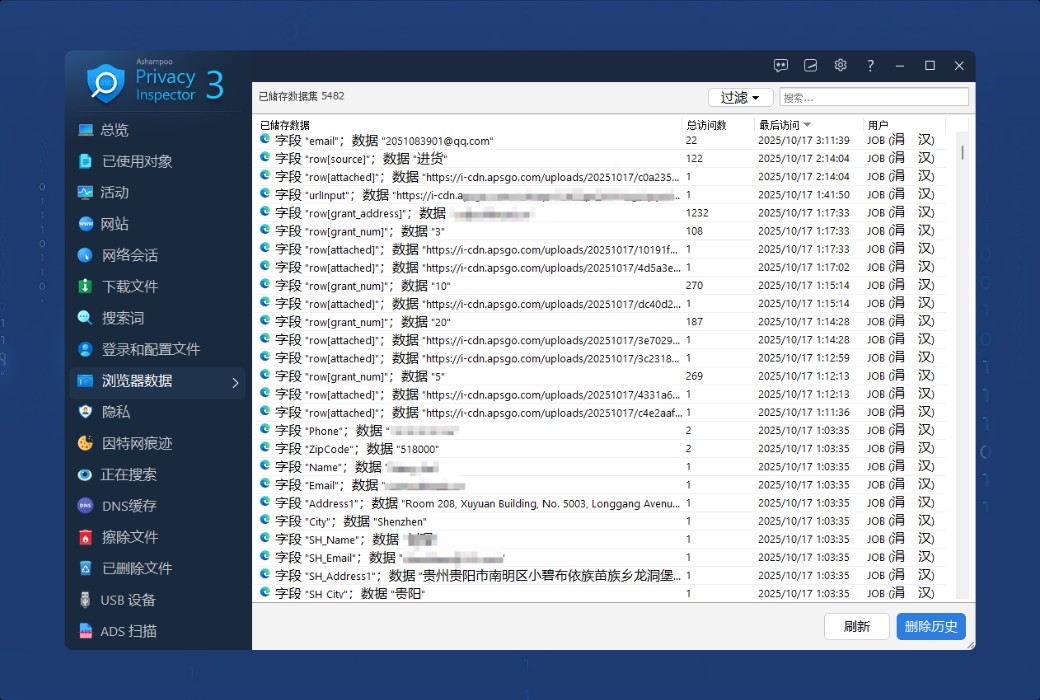The height and width of the screenshot is (700, 1040).
Task: Open the 下载文件 section
Action: [130, 287]
